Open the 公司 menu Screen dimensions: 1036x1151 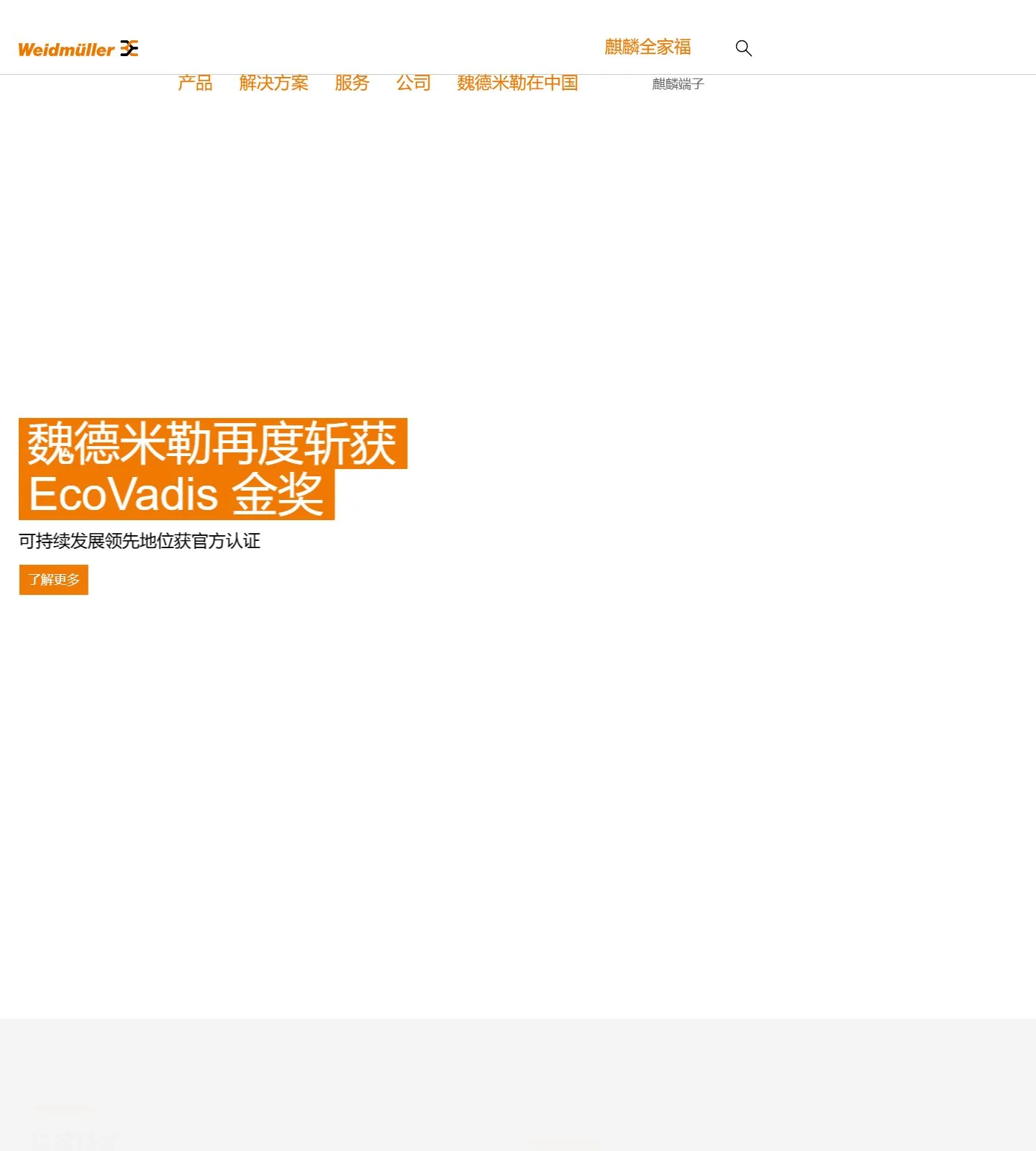point(414,83)
